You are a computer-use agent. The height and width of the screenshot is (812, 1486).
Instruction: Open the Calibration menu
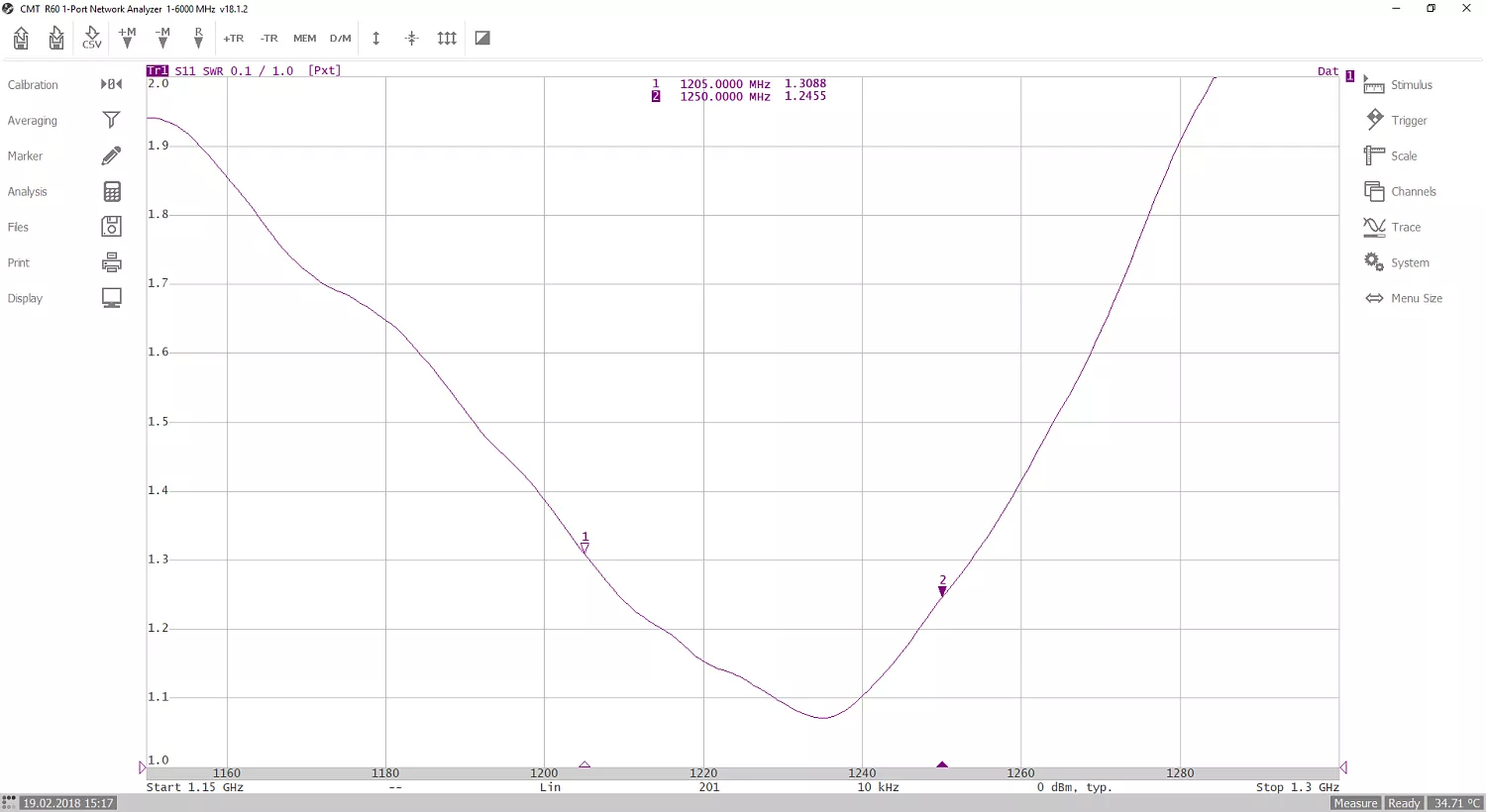[33, 85]
